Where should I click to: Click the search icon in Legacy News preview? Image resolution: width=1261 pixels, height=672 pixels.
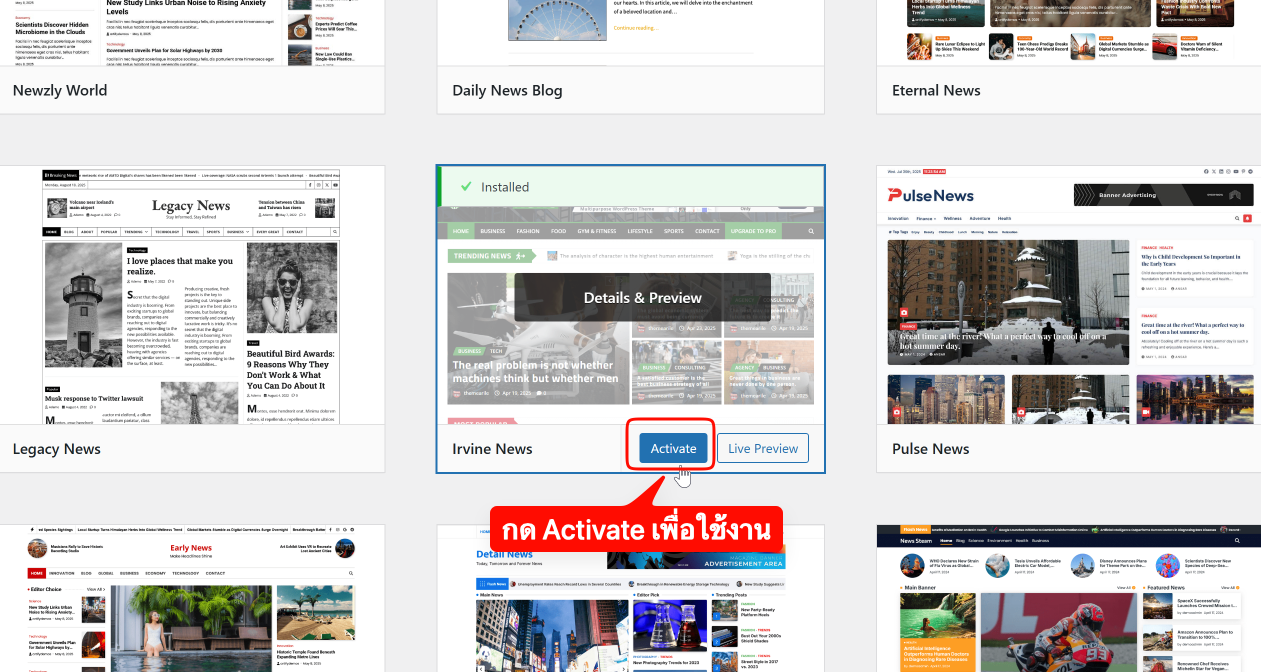click(x=335, y=231)
